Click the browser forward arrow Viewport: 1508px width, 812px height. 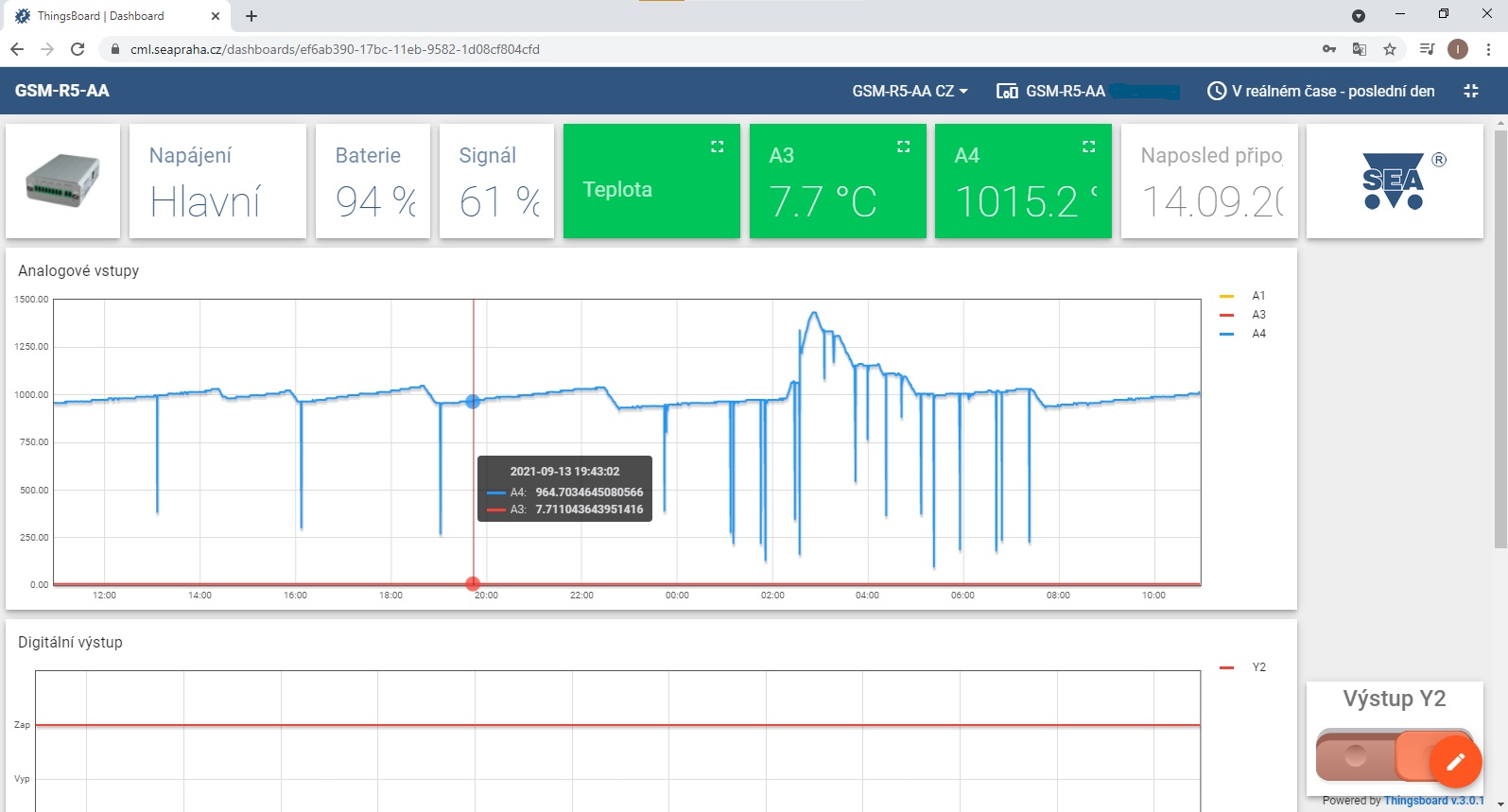[47, 49]
